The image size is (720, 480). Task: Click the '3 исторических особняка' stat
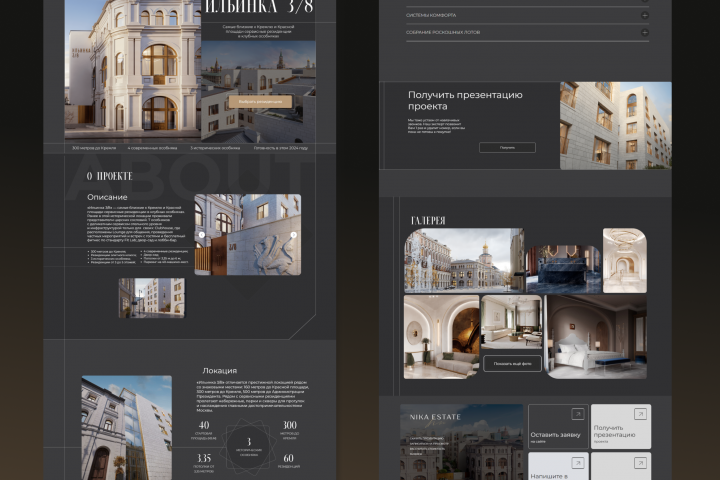(x=215, y=148)
